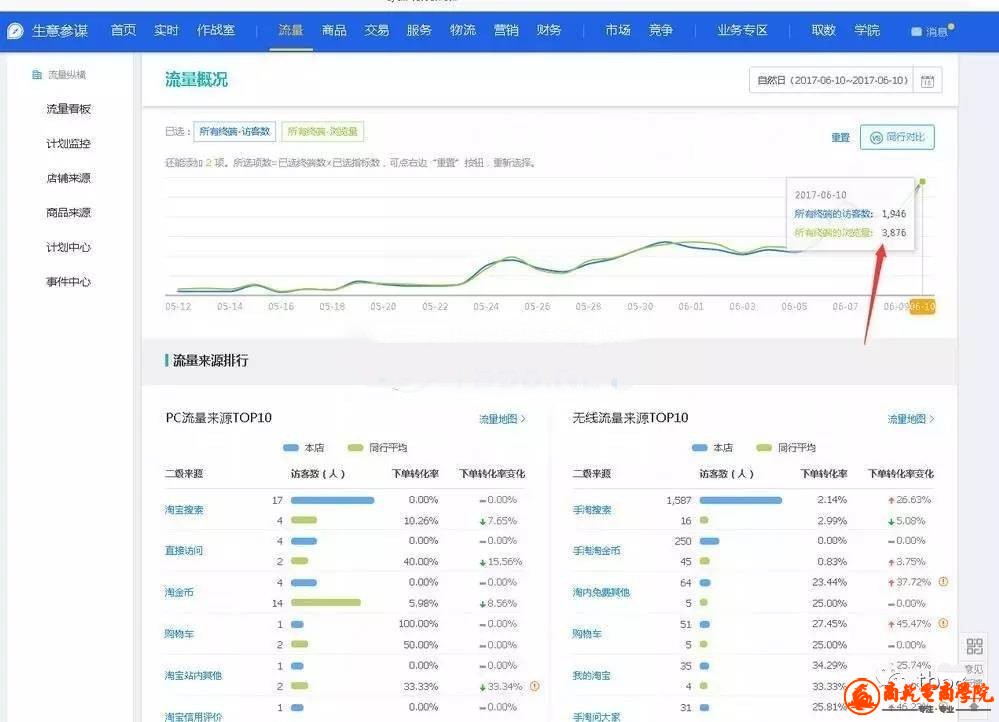Click the 淘宝搜索 blue visitor bar 17
The height and width of the screenshot is (722, 999).
tap(333, 500)
